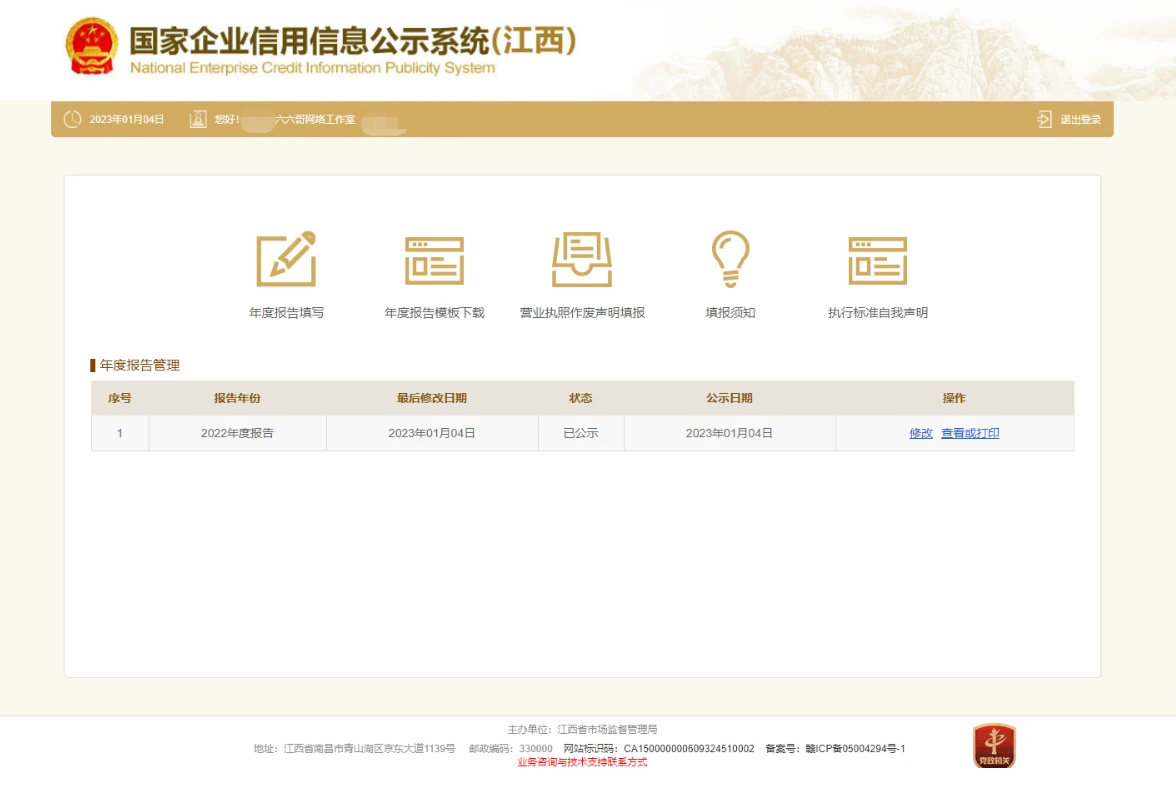
Task: Click 退出登录 text
Action: pyautogui.click(x=1080, y=120)
